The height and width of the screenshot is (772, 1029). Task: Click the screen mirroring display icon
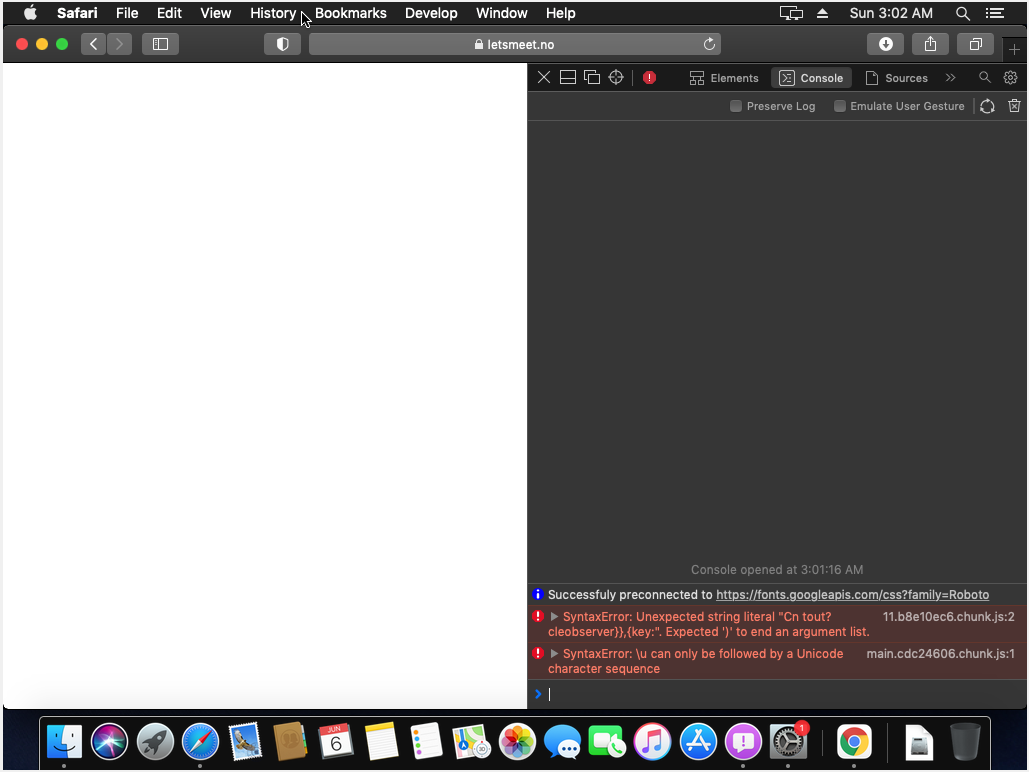point(791,13)
